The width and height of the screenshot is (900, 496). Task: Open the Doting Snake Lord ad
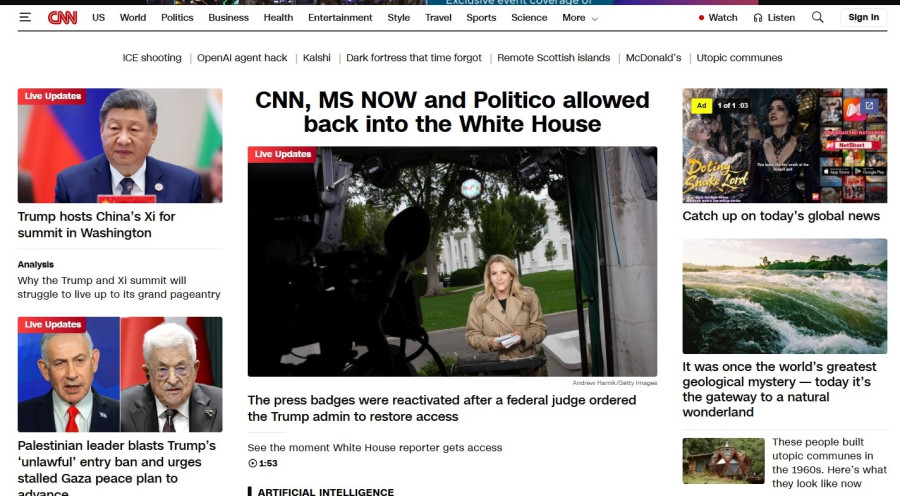(785, 145)
